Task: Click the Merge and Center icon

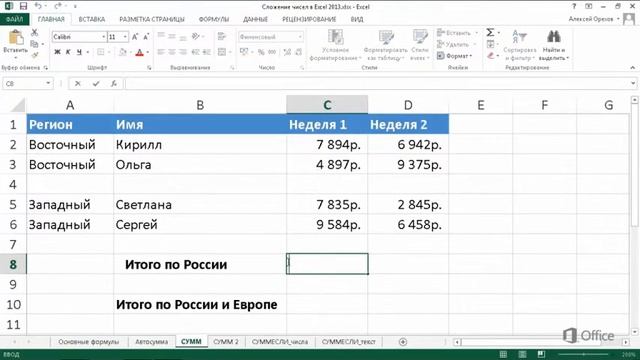Action: 222,52
